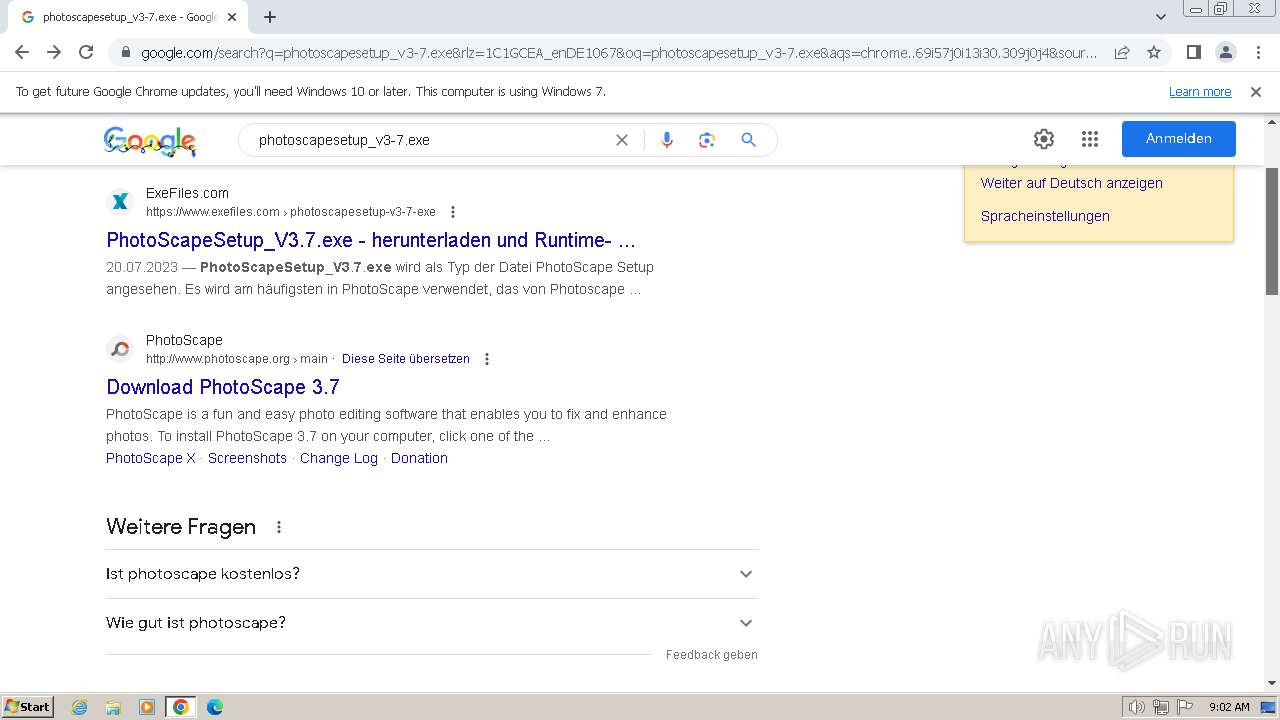The image size is (1280, 720).
Task: Open the Chrome side panel
Action: (1193, 52)
